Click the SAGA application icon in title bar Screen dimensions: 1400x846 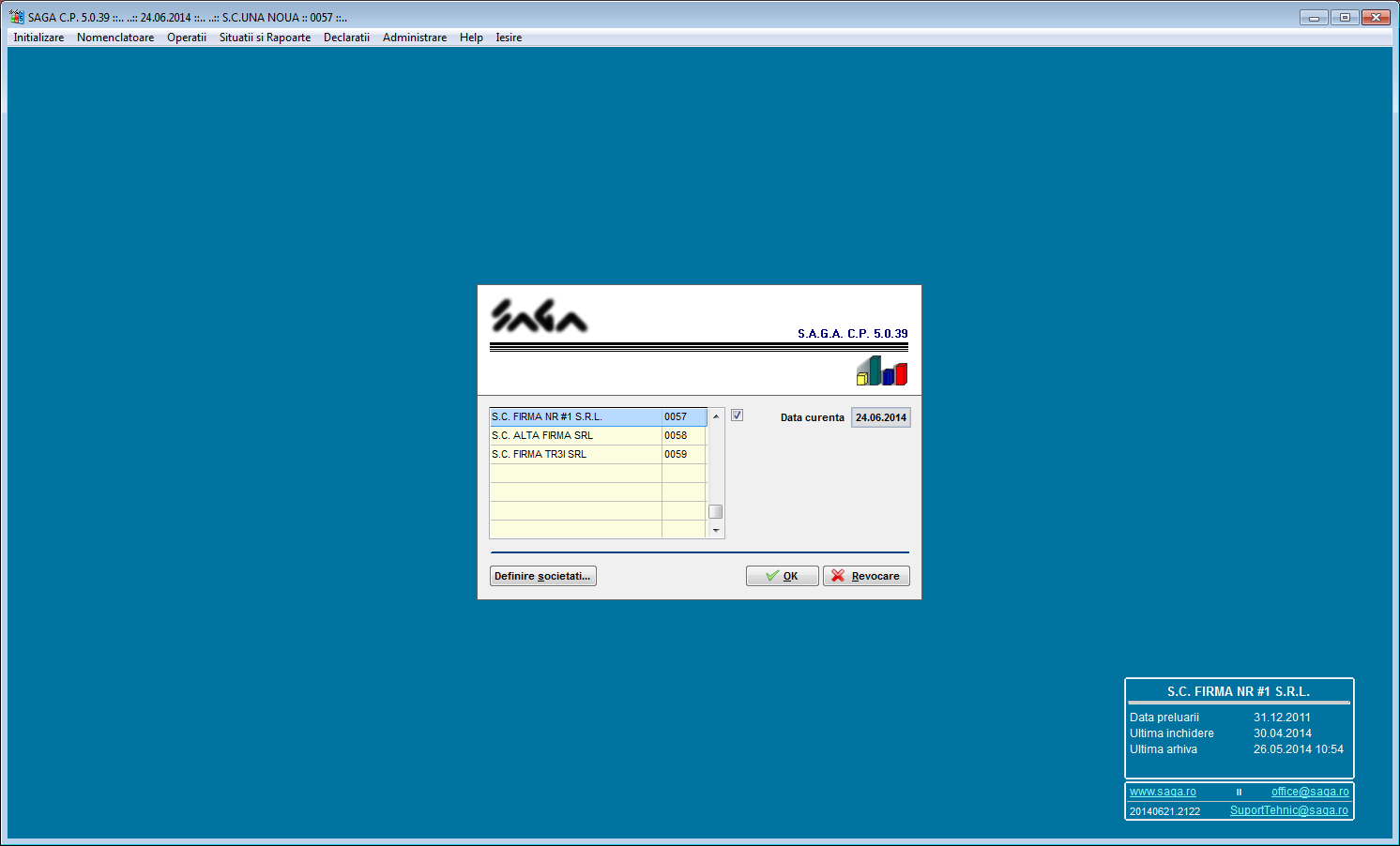[17, 17]
